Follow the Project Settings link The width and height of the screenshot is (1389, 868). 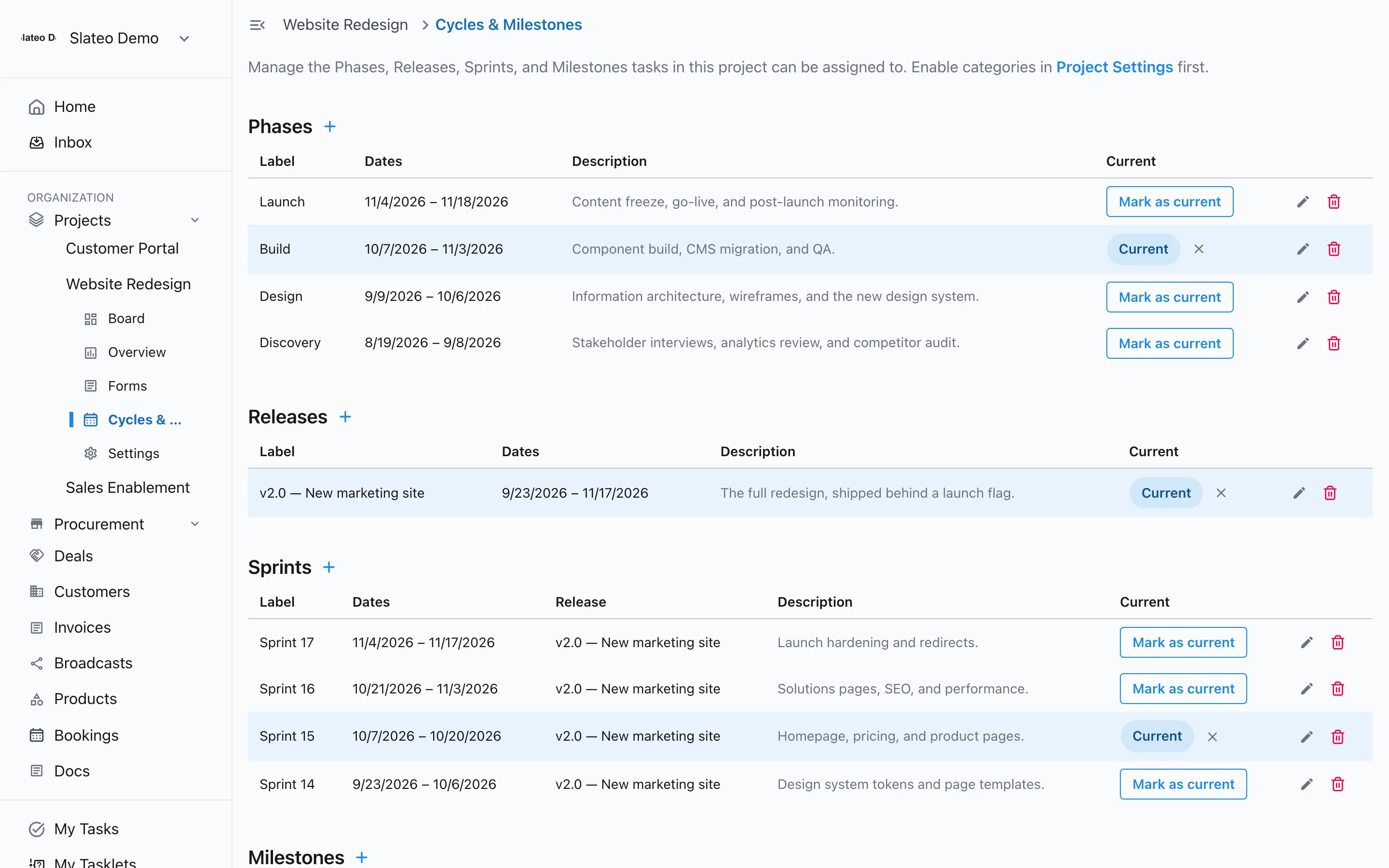1115,67
